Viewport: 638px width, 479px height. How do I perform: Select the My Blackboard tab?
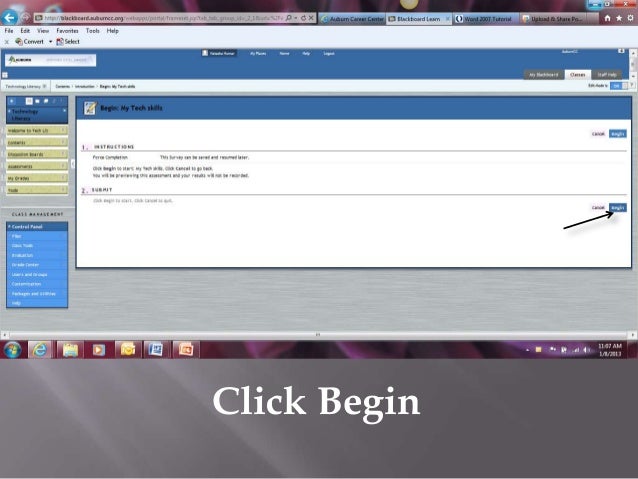[543, 74]
